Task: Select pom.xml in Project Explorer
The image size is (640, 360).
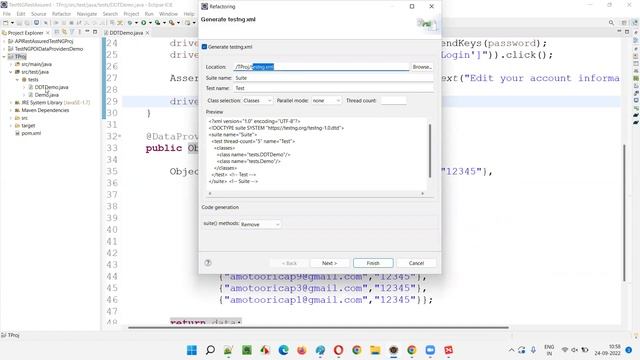Action: [x=31, y=133]
